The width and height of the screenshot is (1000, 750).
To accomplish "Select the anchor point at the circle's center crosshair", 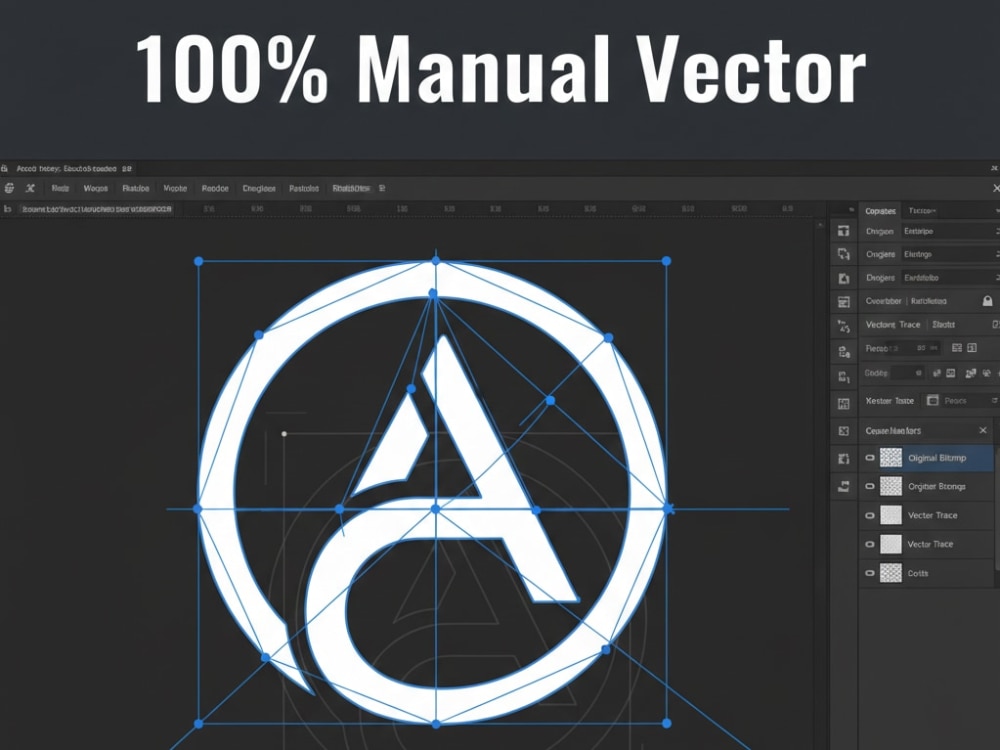I will coord(436,509).
